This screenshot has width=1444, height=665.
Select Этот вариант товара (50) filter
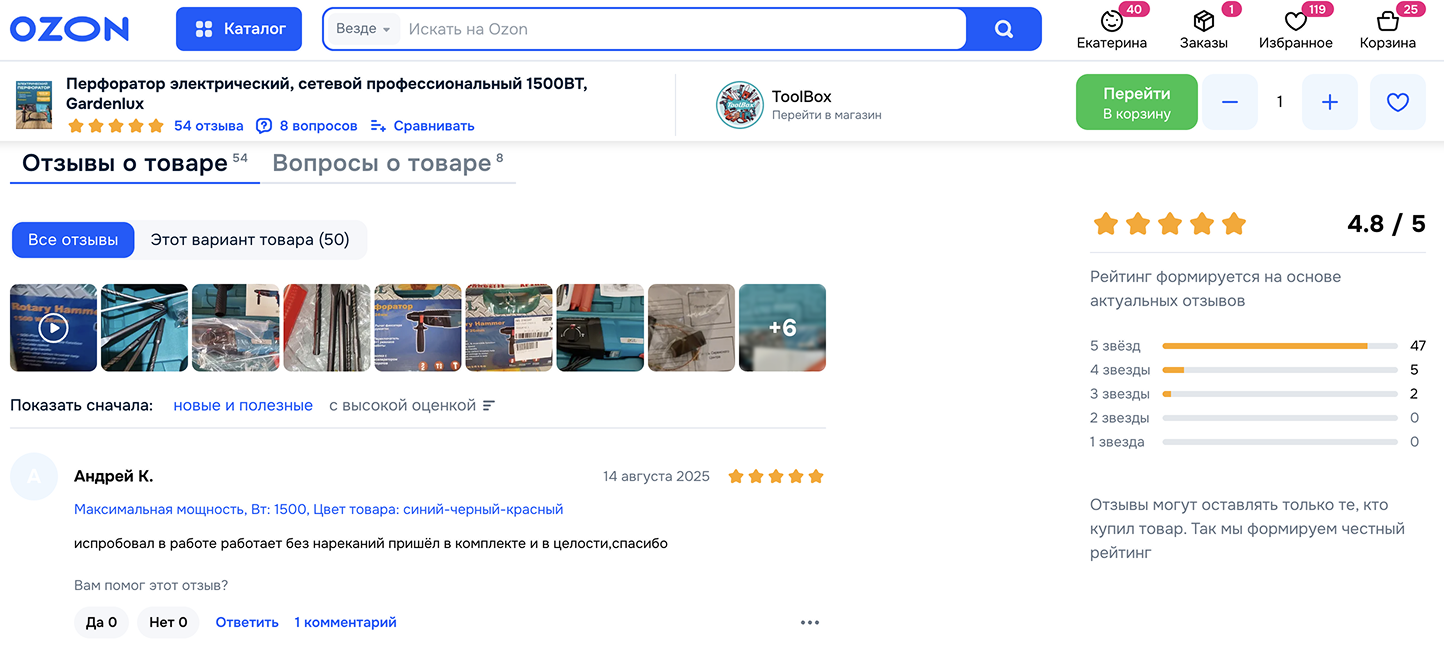[x=250, y=240]
